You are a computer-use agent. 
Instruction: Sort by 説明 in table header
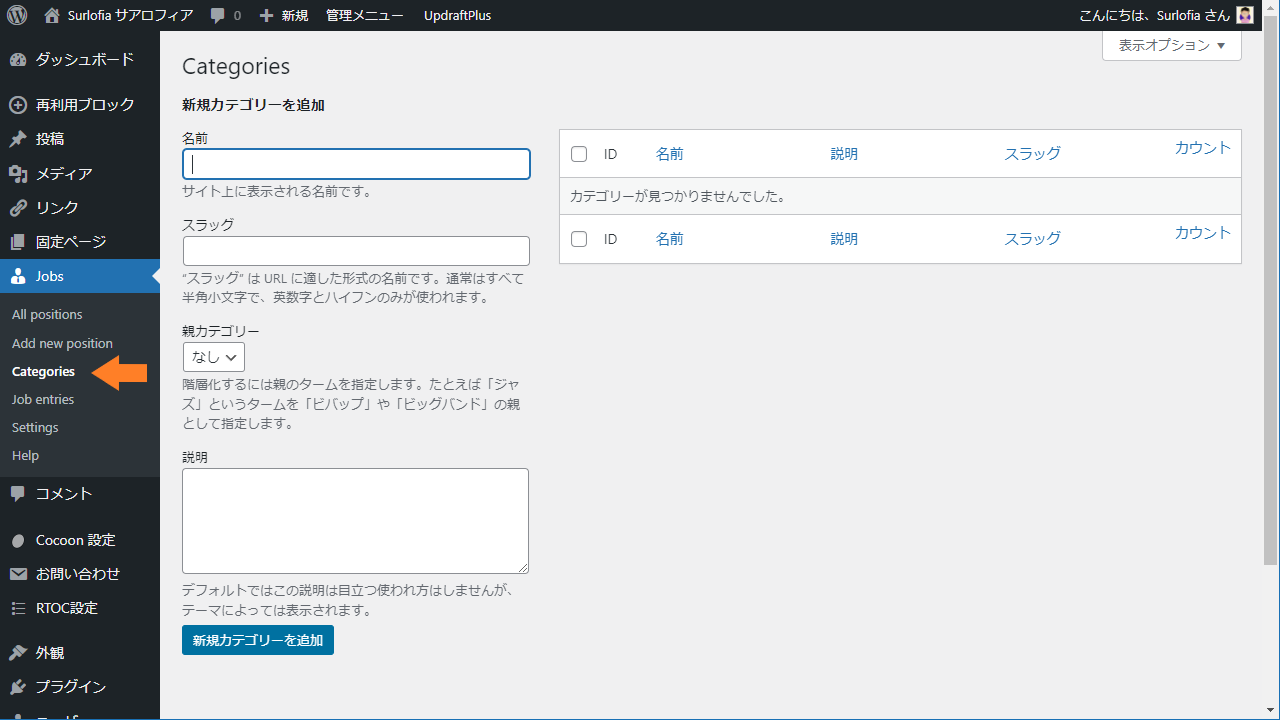click(844, 154)
